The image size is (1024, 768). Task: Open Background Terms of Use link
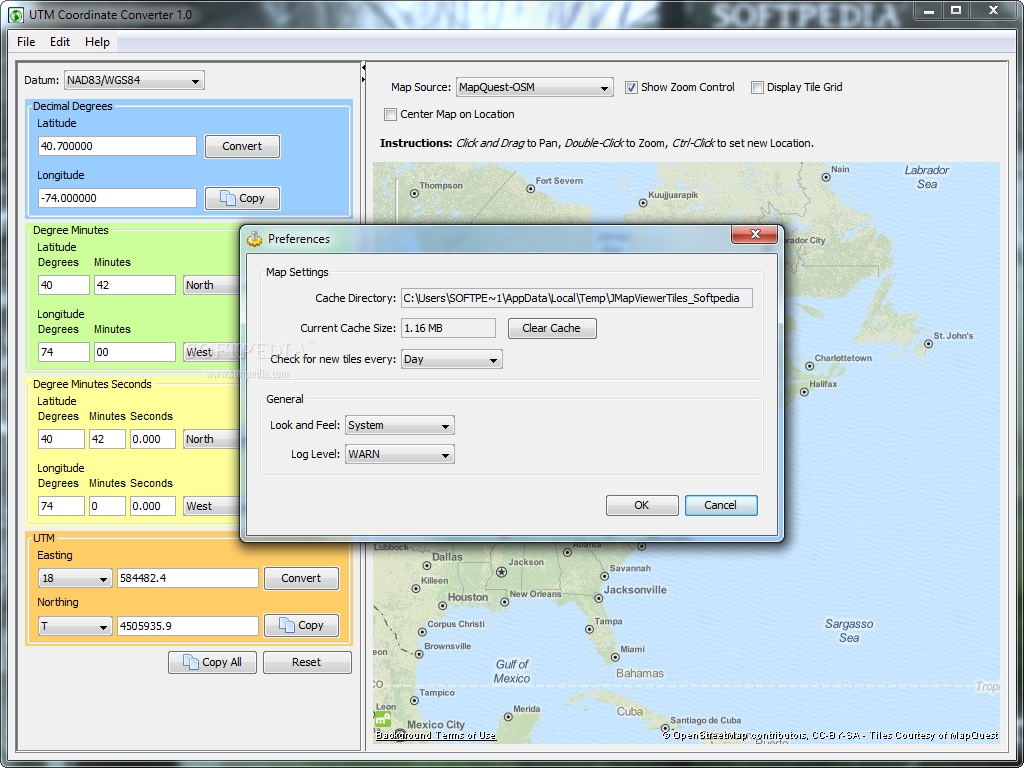436,735
